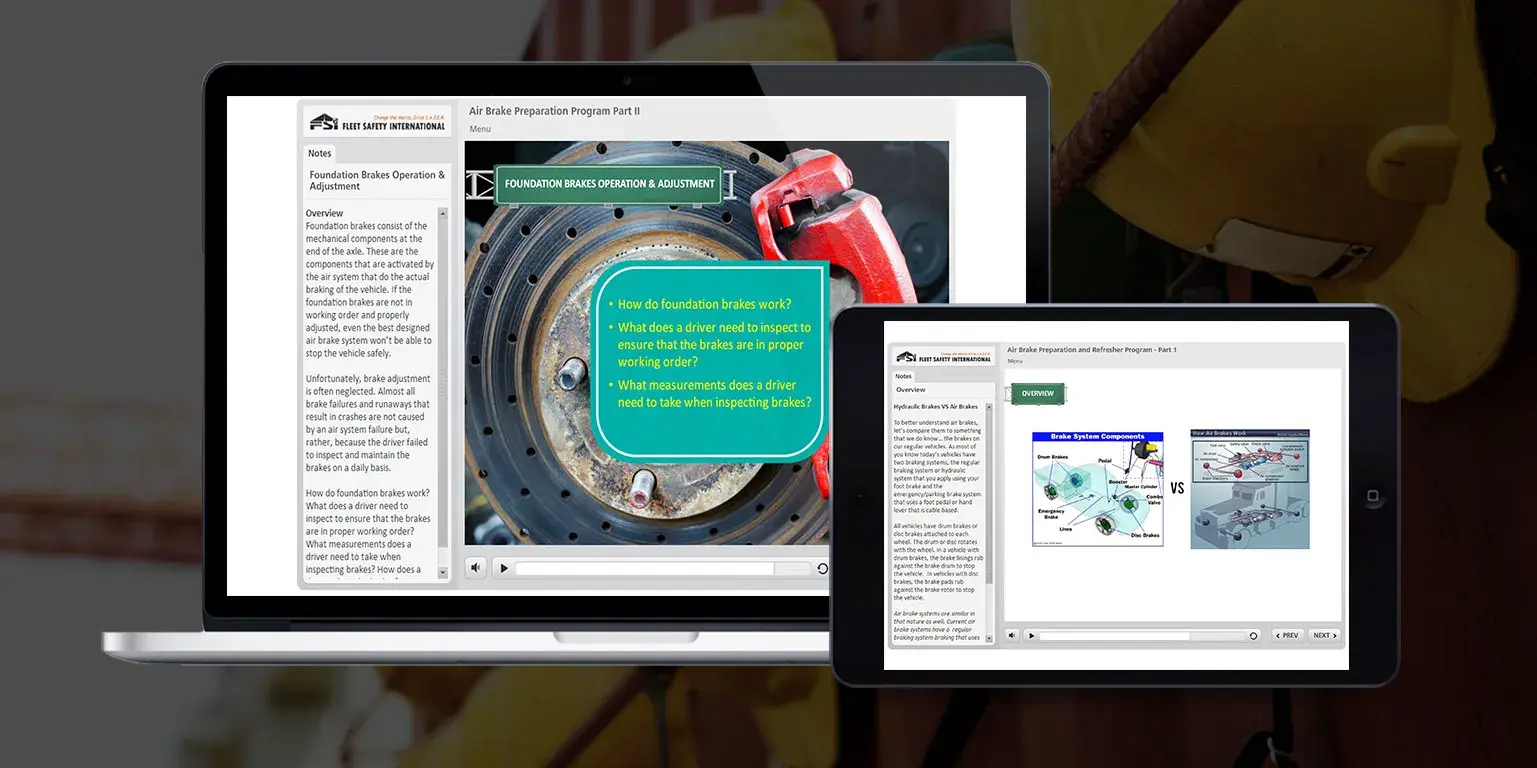Screen dimensions: 1537x768
Task: Open the Notes tab on the tablet screen
Action: point(903,376)
